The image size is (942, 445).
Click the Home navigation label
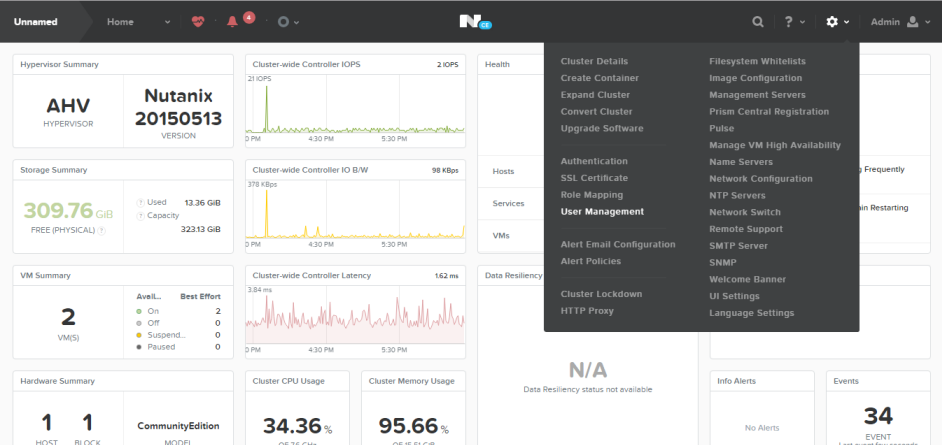(x=120, y=22)
